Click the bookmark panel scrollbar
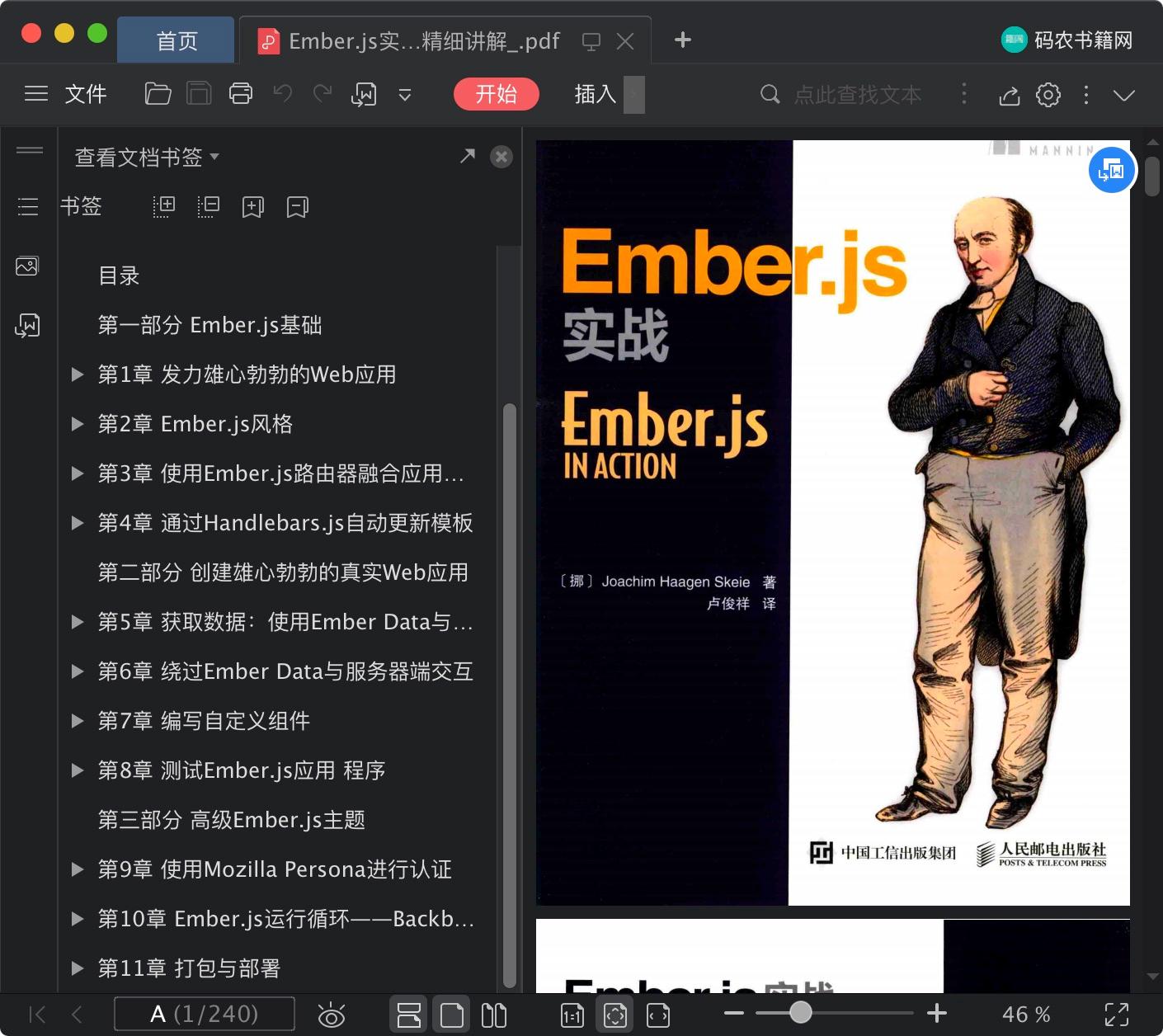 pos(509,695)
